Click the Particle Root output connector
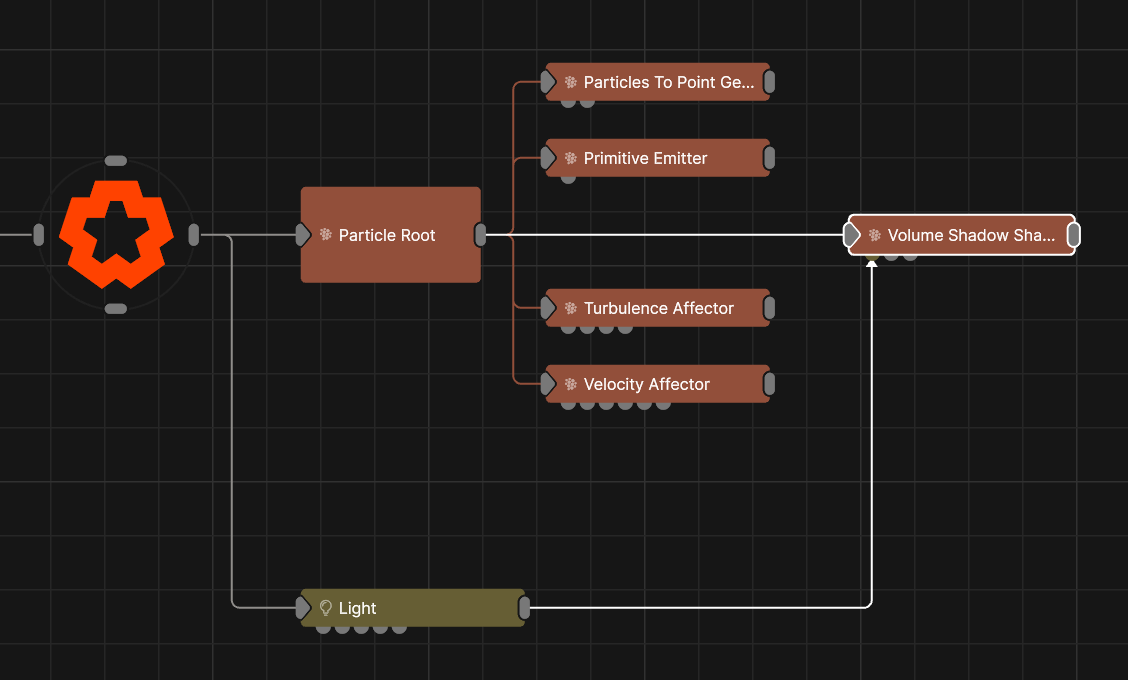1128x680 pixels. (x=480, y=235)
